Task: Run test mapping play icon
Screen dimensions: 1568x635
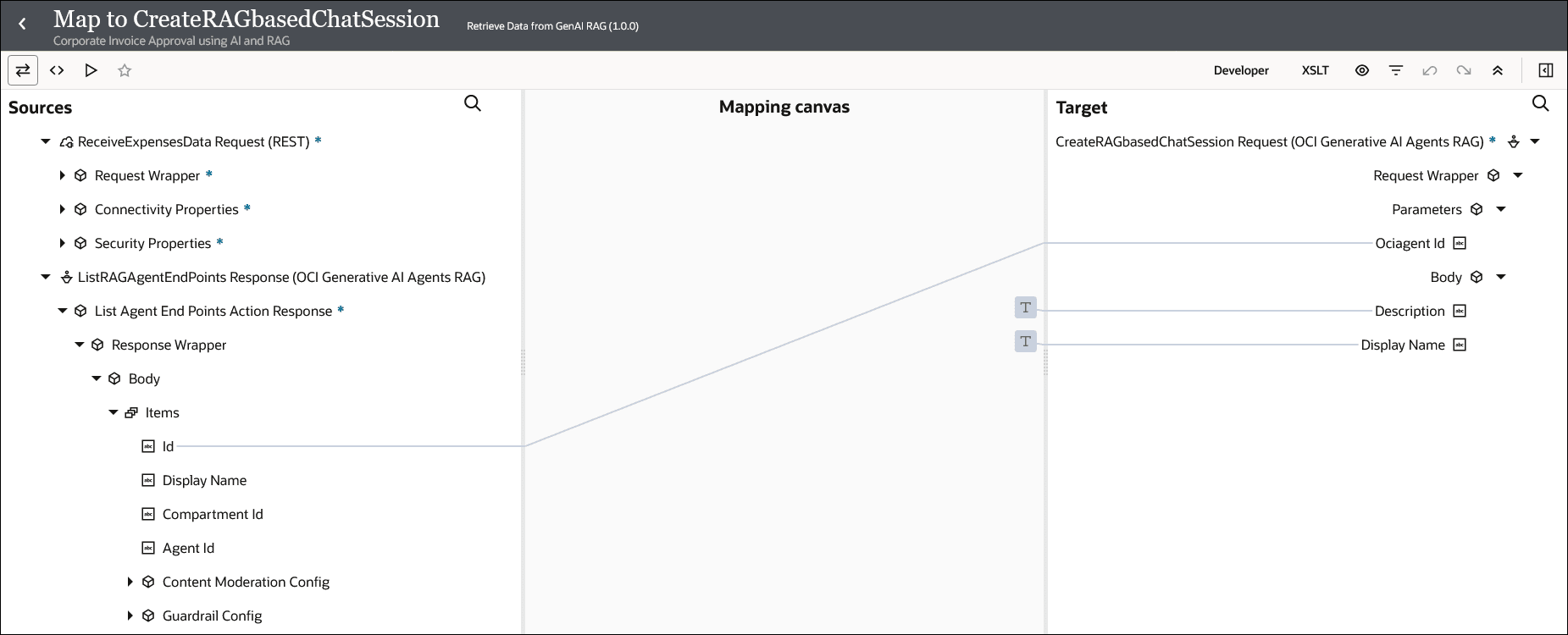Action: click(x=91, y=70)
